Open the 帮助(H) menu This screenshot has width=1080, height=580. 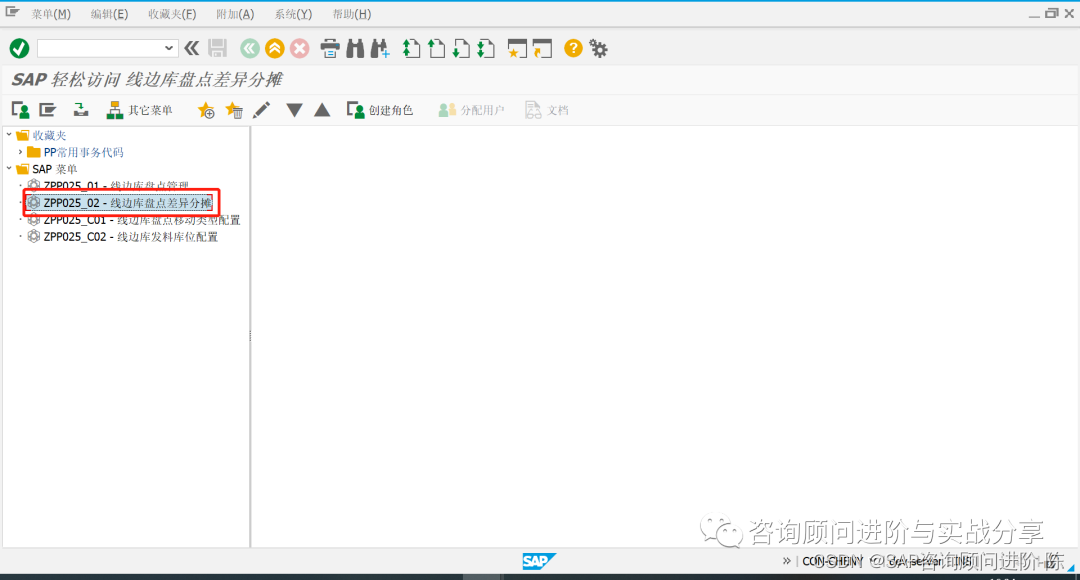(352, 14)
